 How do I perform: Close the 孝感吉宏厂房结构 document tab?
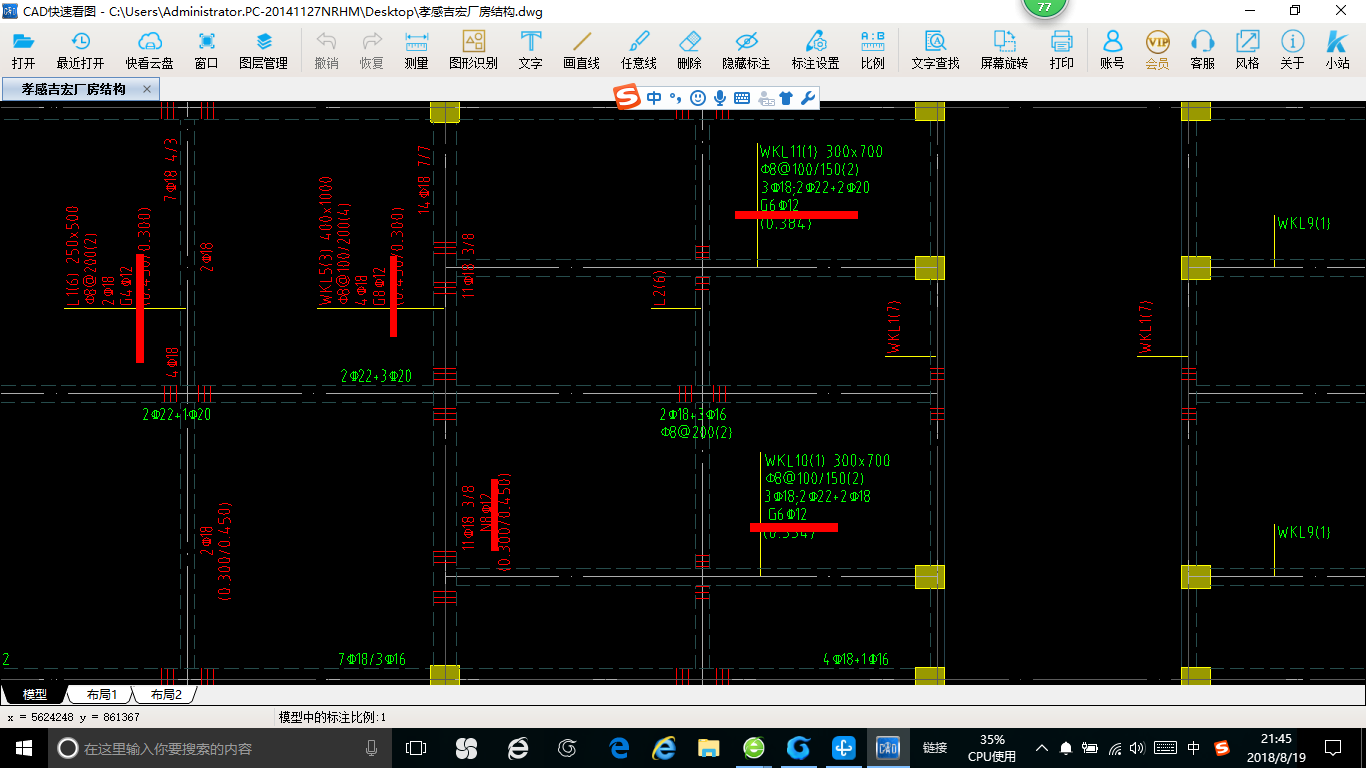[147, 89]
